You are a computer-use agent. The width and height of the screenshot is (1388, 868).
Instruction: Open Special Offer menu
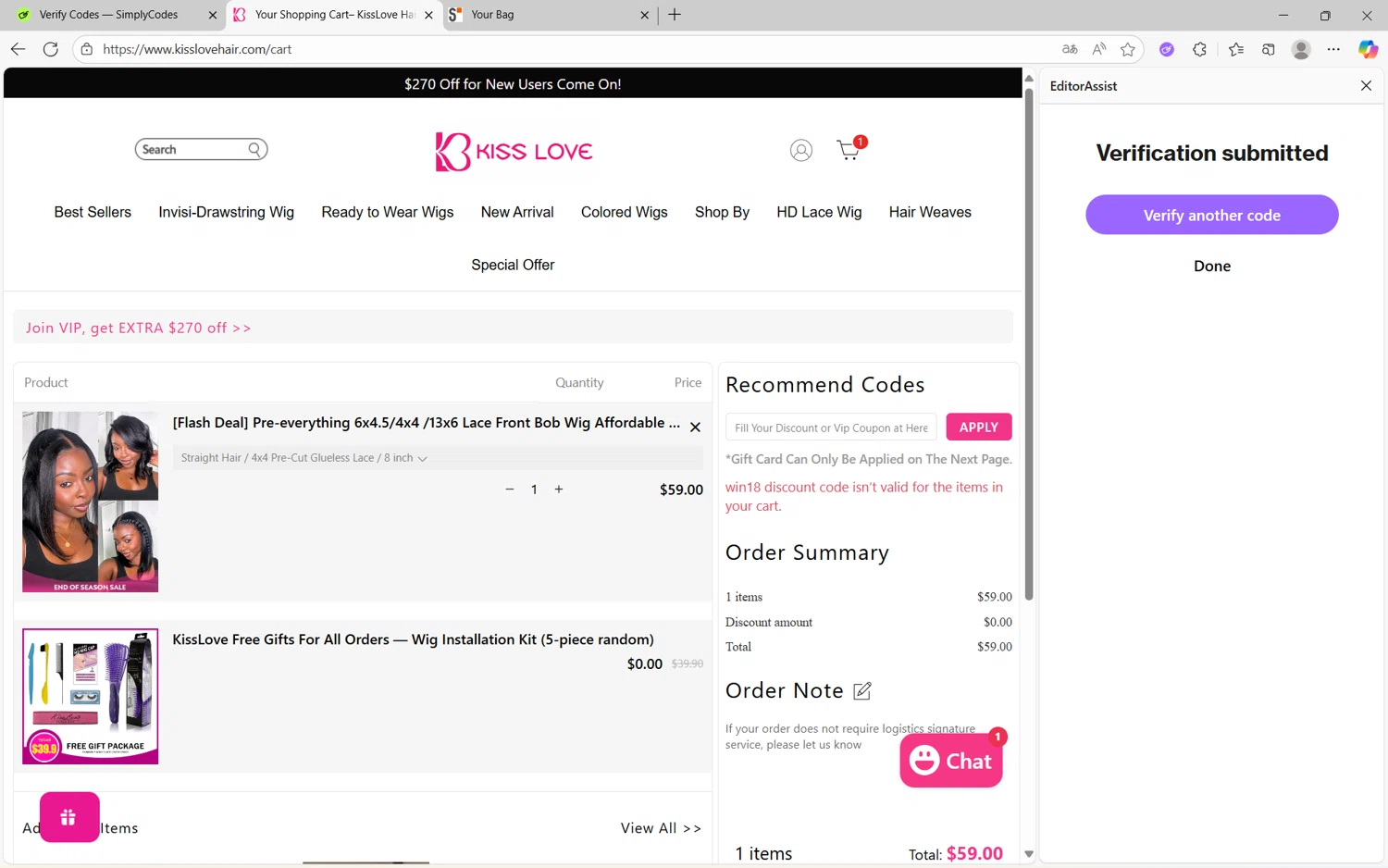point(513,265)
